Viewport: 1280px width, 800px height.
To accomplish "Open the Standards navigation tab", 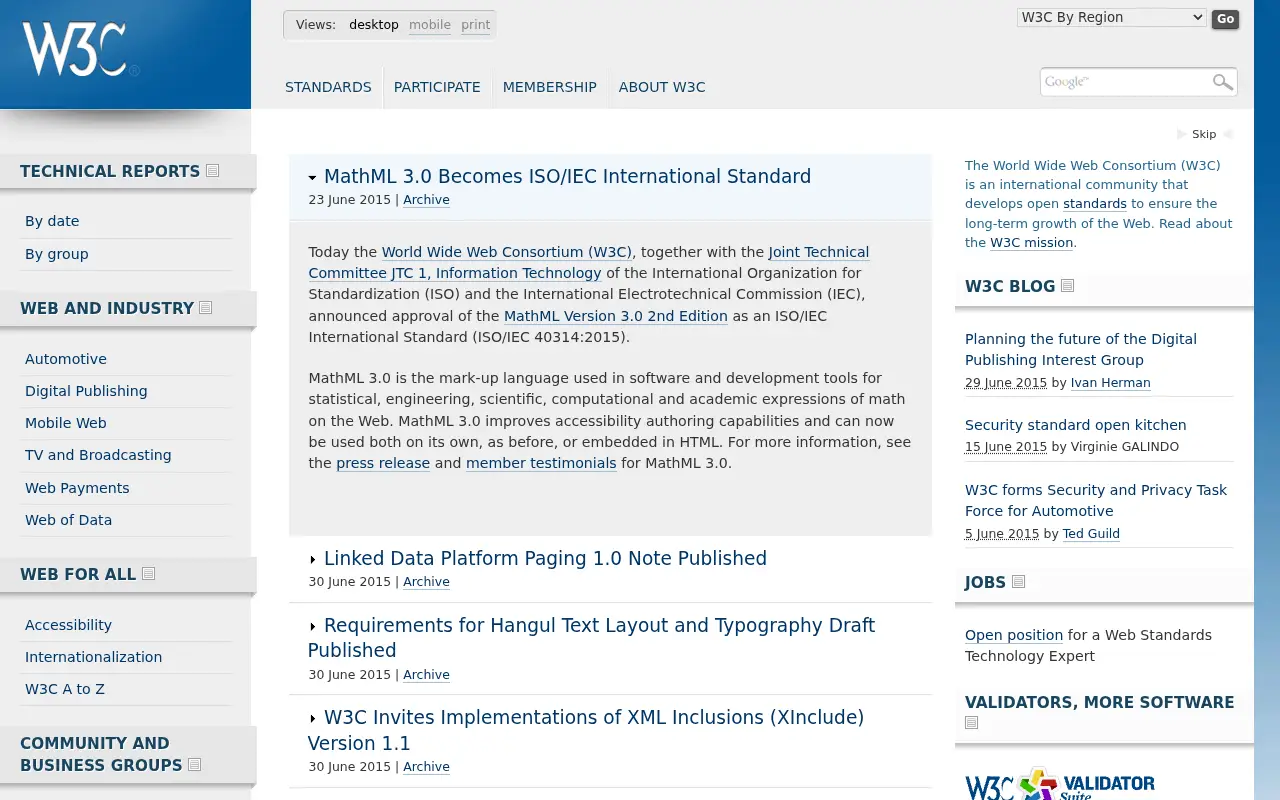I will [x=328, y=87].
